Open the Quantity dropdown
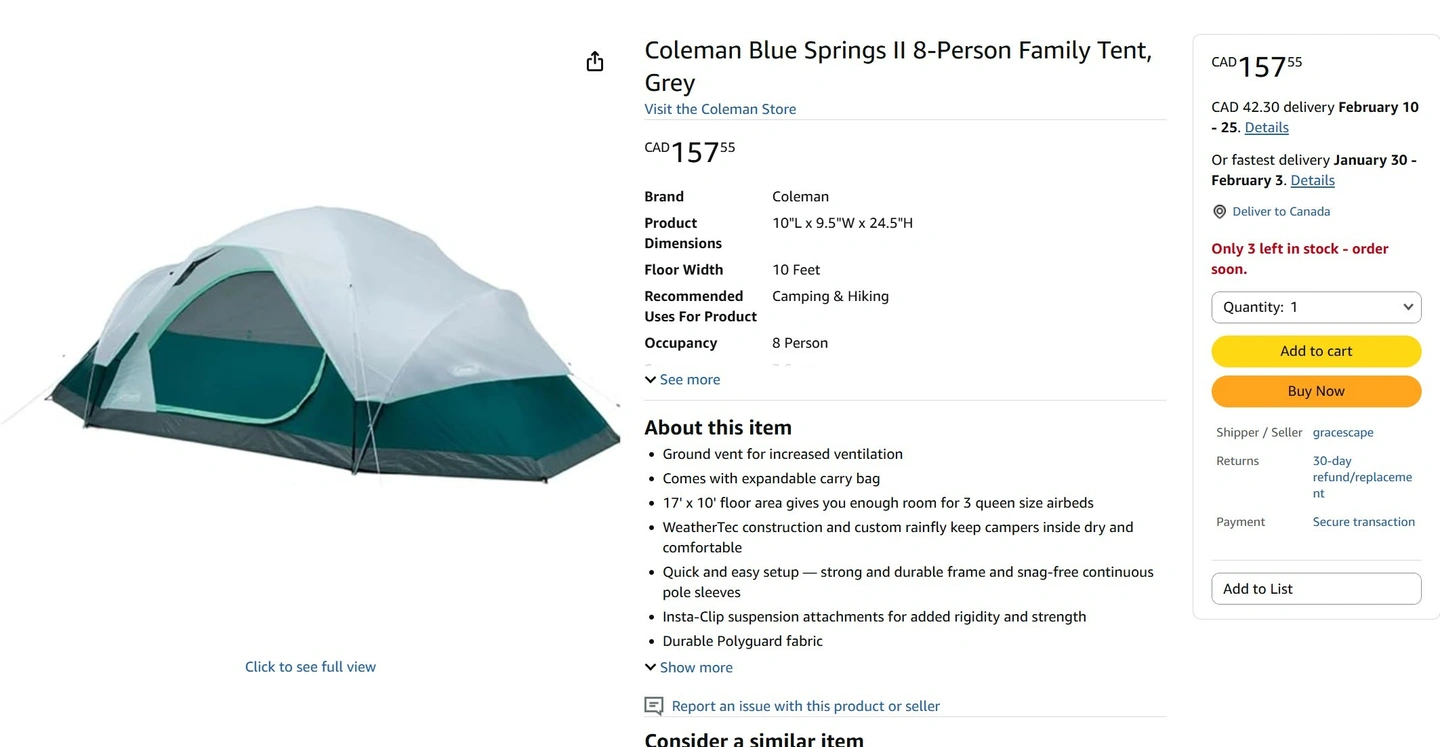The image size is (1440, 747). 1316,307
